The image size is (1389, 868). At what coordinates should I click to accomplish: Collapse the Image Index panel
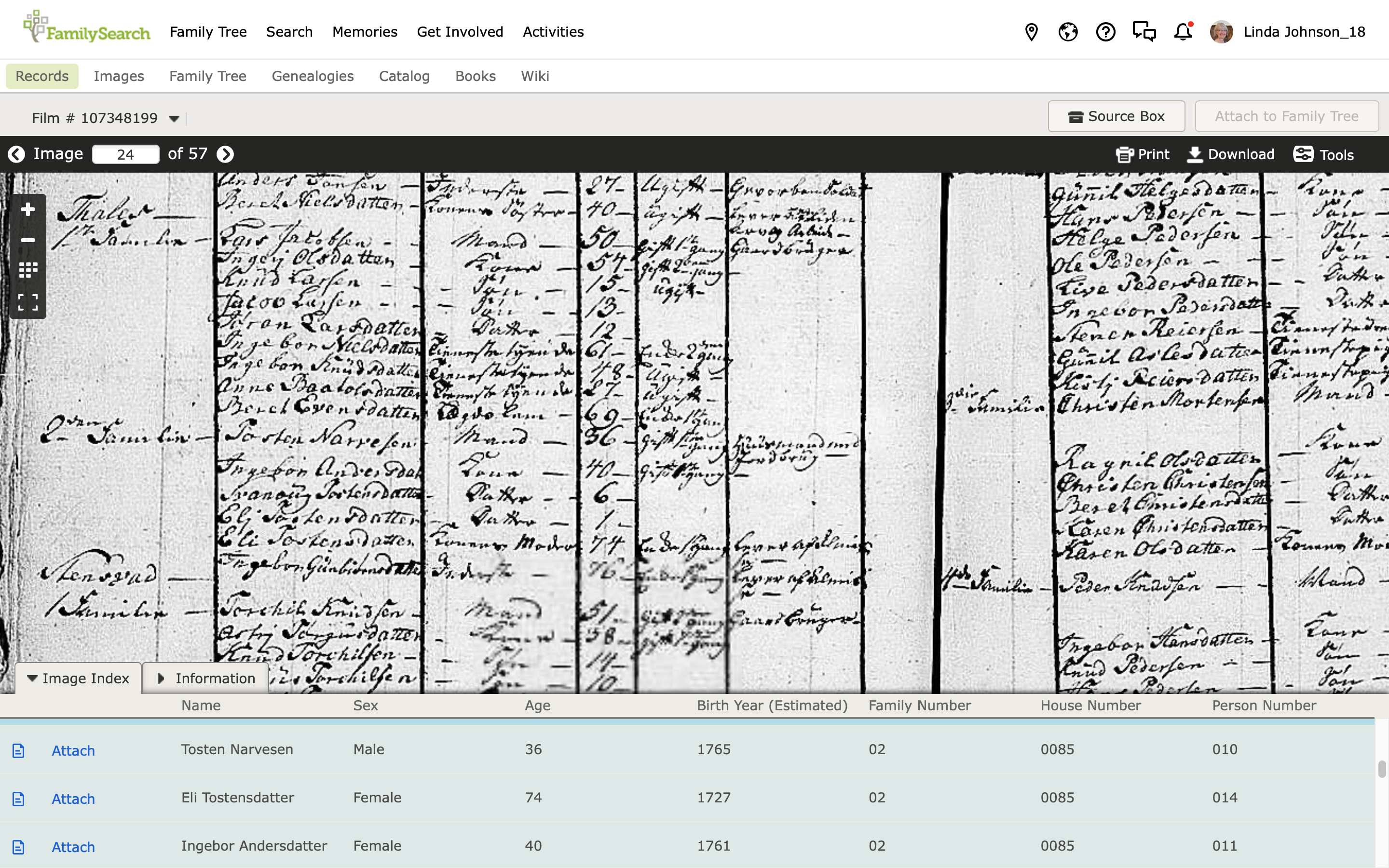(79, 678)
